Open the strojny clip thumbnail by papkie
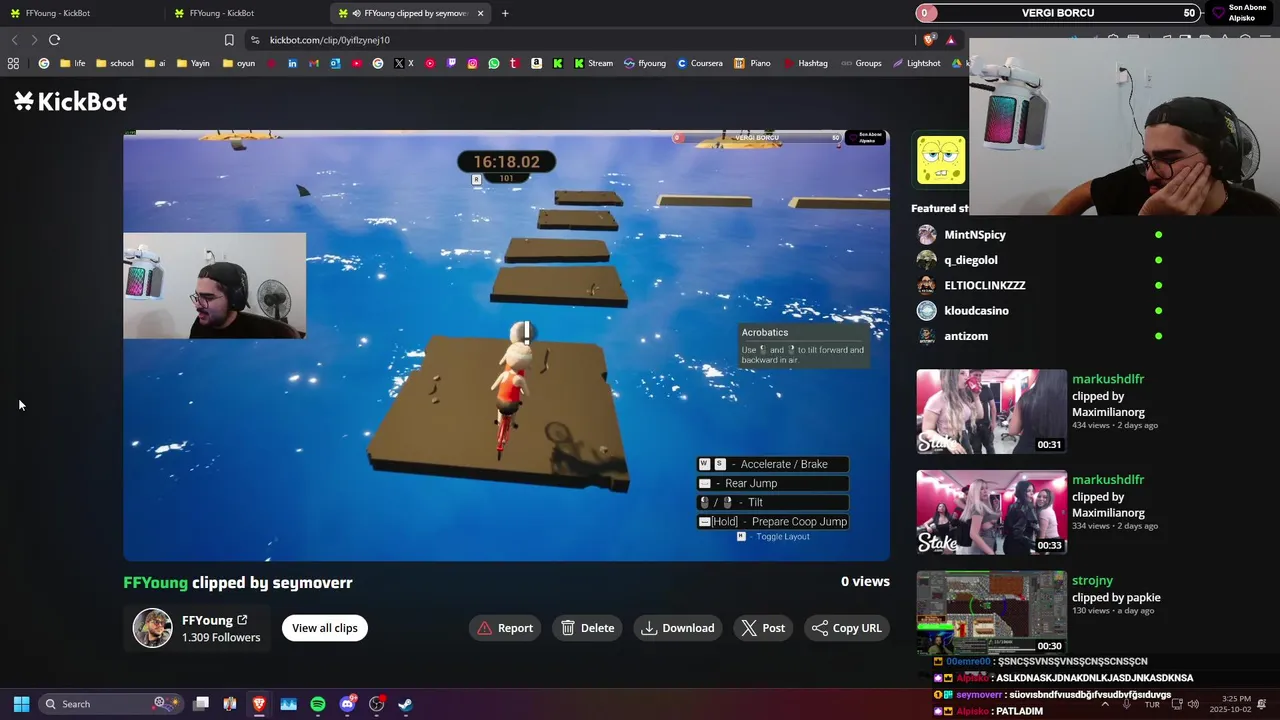1280x720 pixels. pos(992,612)
